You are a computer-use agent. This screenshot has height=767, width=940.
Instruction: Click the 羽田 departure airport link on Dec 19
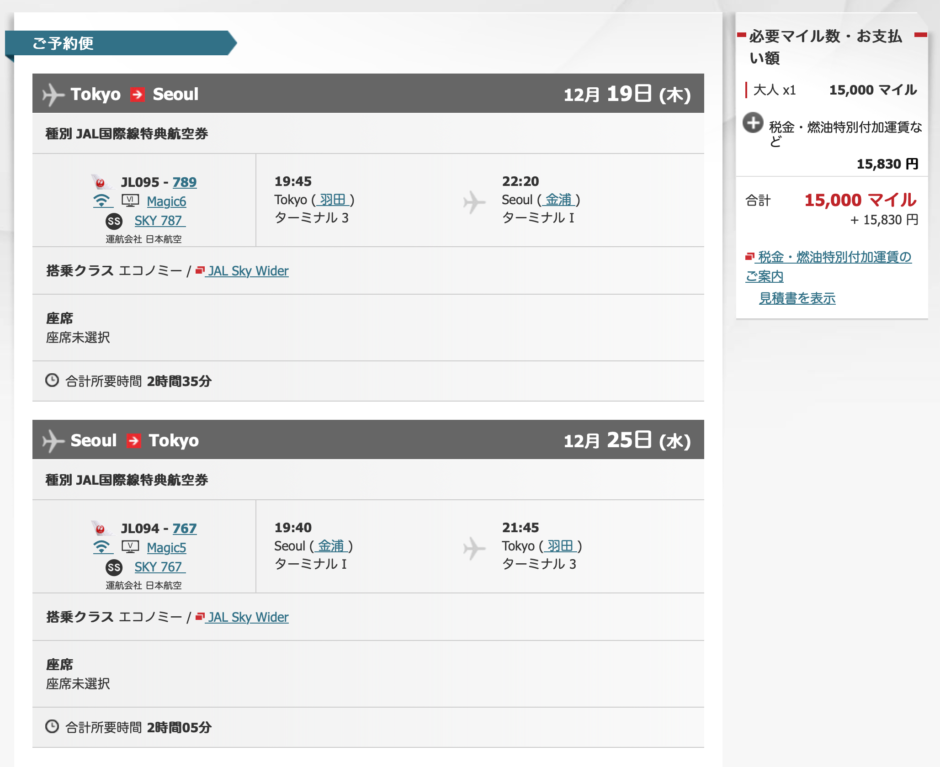pyautogui.click(x=332, y=200)
